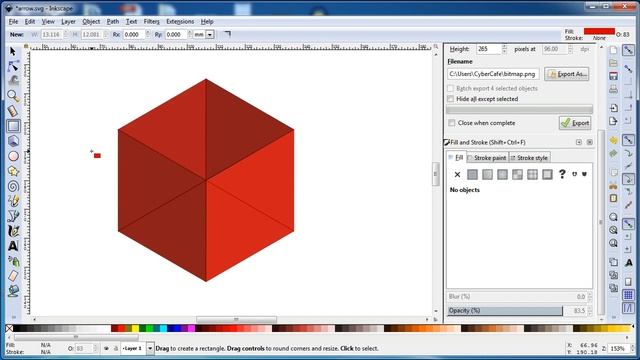Toggle the top enable snapping button
This screenshot has width=640, height=360.
(x=629, y=50)
